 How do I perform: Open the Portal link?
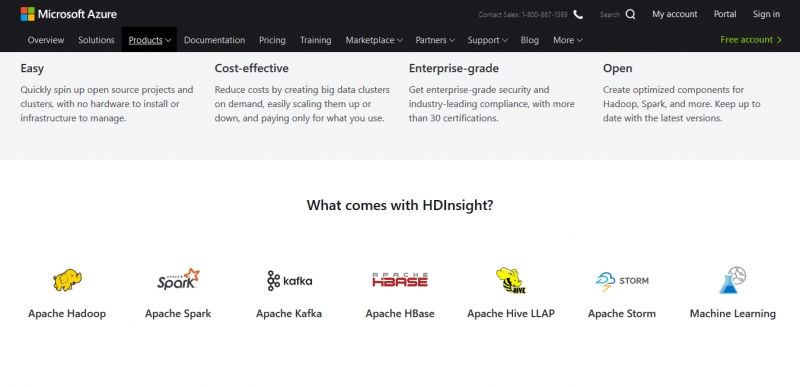[724, 14]
